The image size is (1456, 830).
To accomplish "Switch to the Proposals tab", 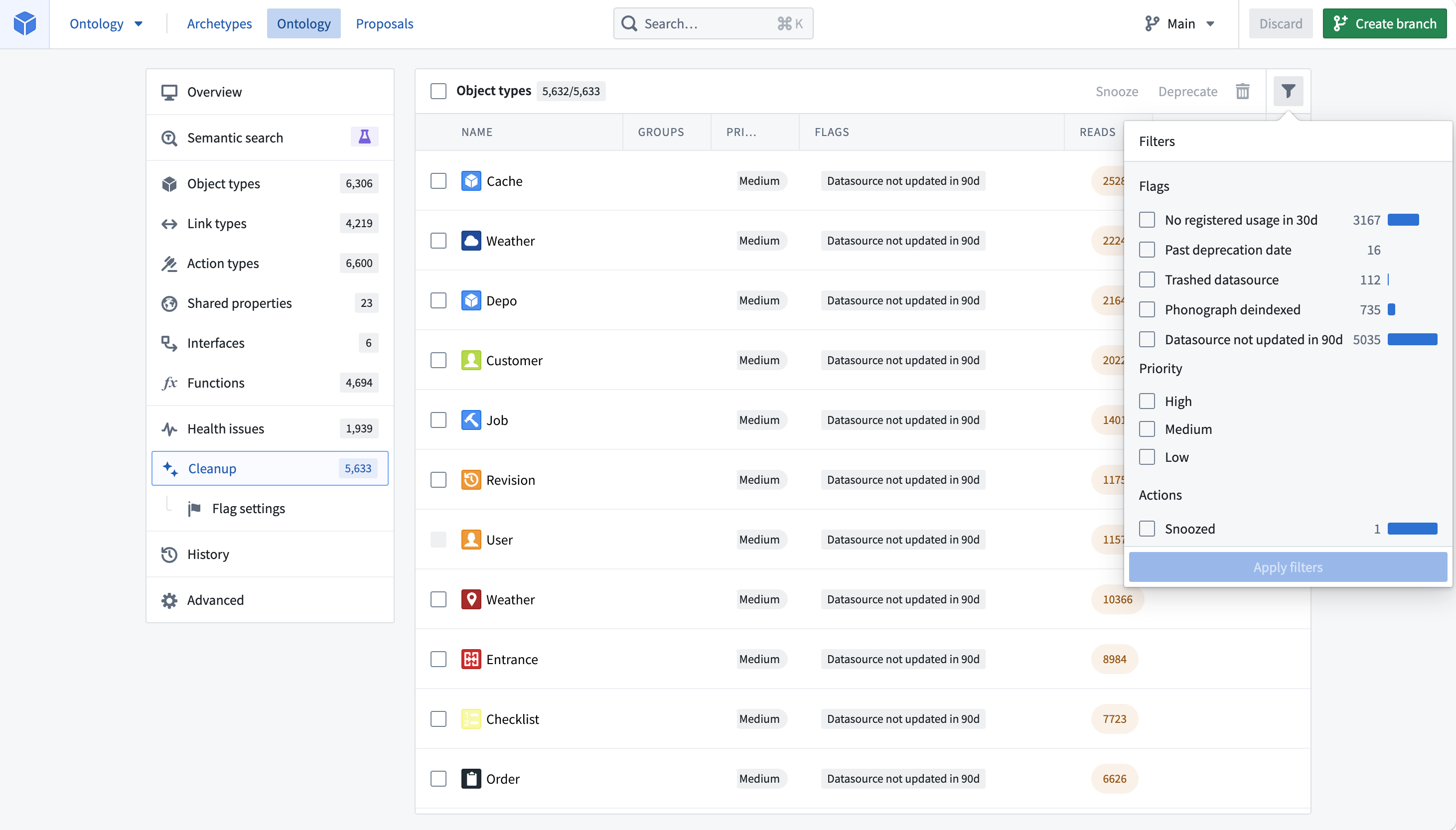I will pyautogui.click(x=384, y=23).
